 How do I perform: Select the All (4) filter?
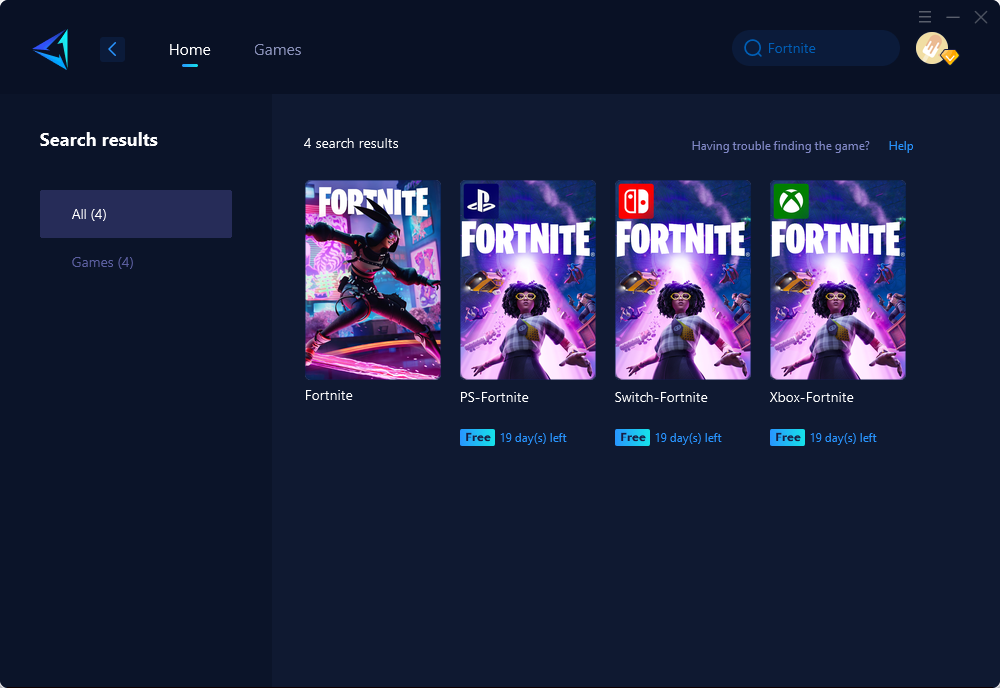click(135, 213)
